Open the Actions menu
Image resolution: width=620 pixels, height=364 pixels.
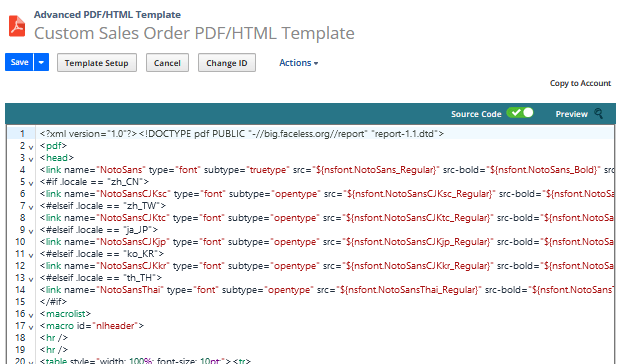coord(299,62)
